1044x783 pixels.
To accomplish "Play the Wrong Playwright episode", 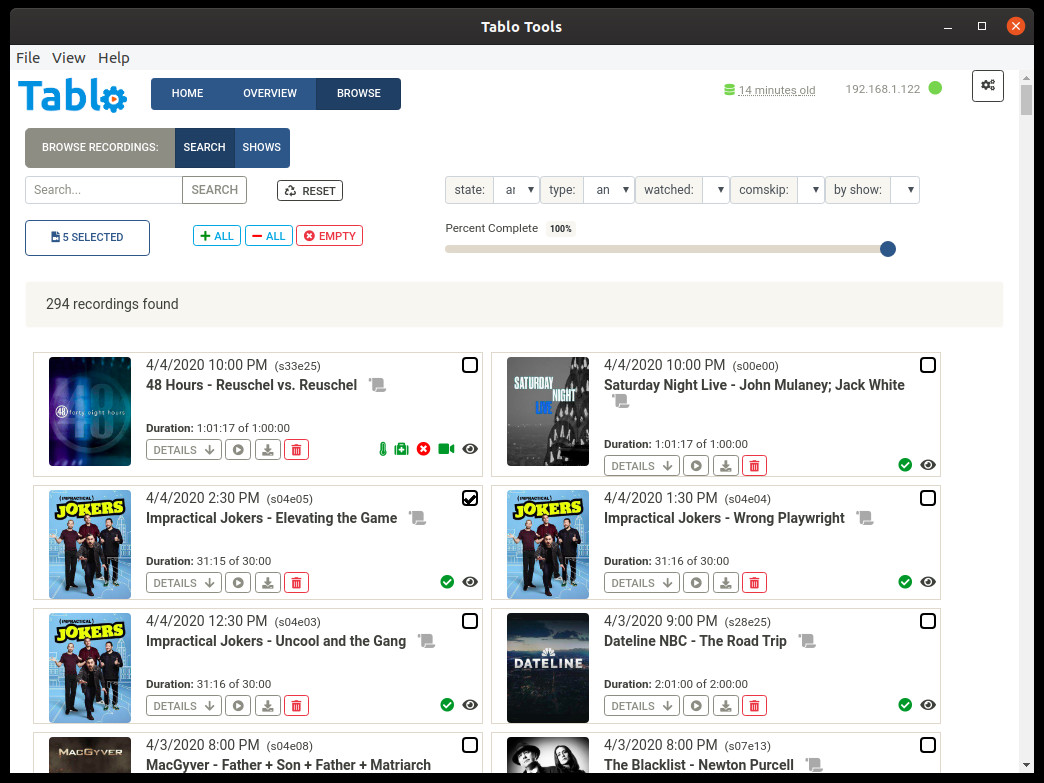I will pyautogui.click(x=696, y=583).
